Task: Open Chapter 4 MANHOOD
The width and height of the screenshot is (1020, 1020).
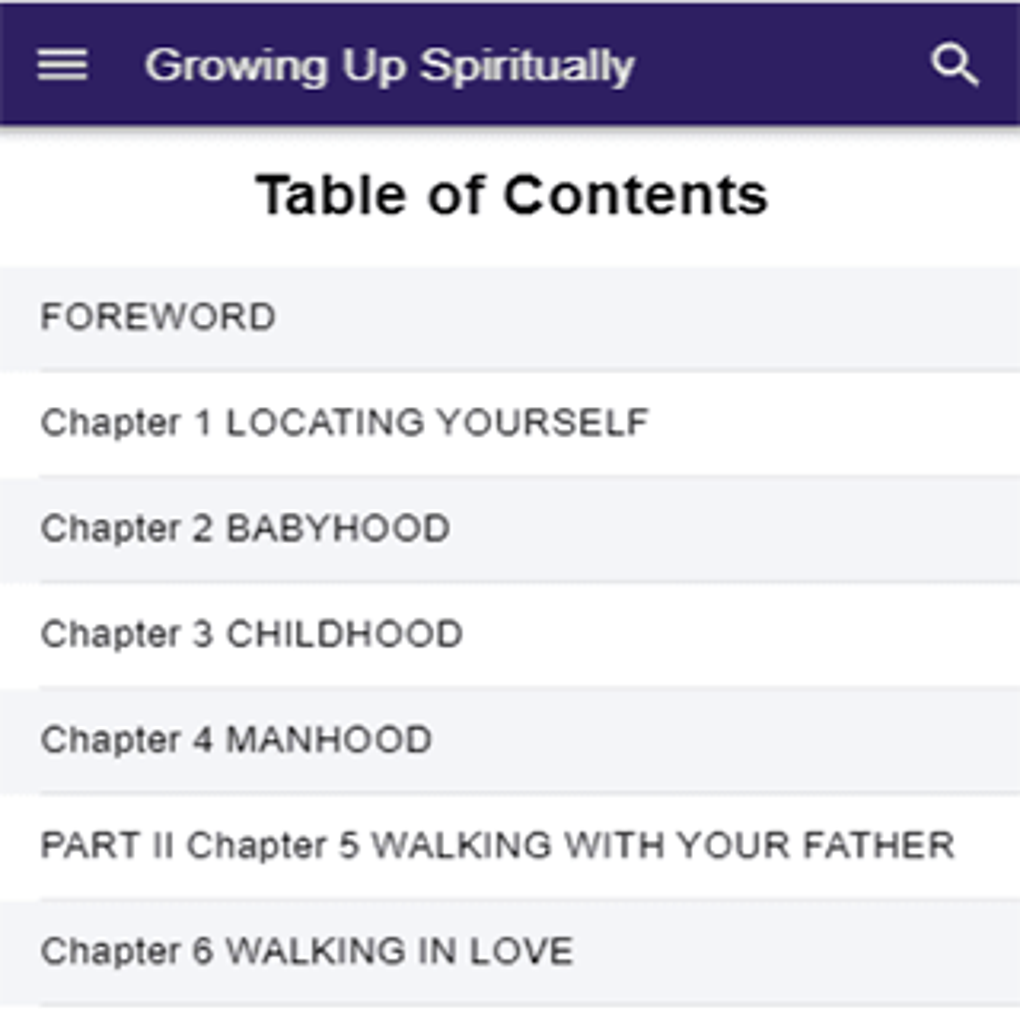Action: pyautogui.click(x=510, y=741)
